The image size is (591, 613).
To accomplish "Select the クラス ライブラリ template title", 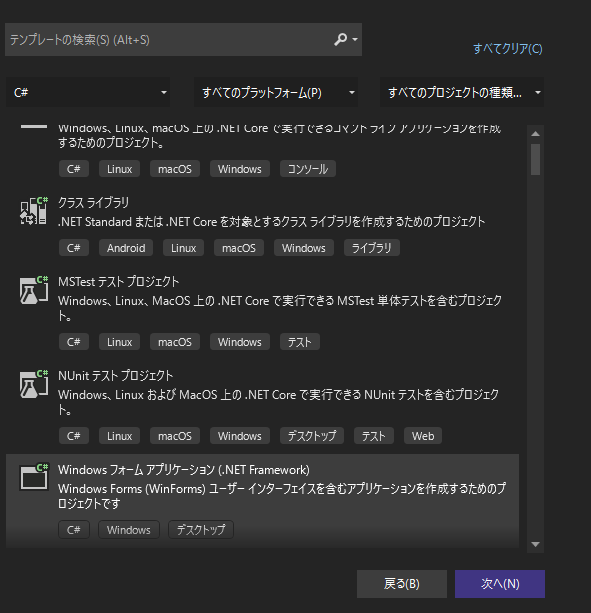I will click(x=93, y=203).
